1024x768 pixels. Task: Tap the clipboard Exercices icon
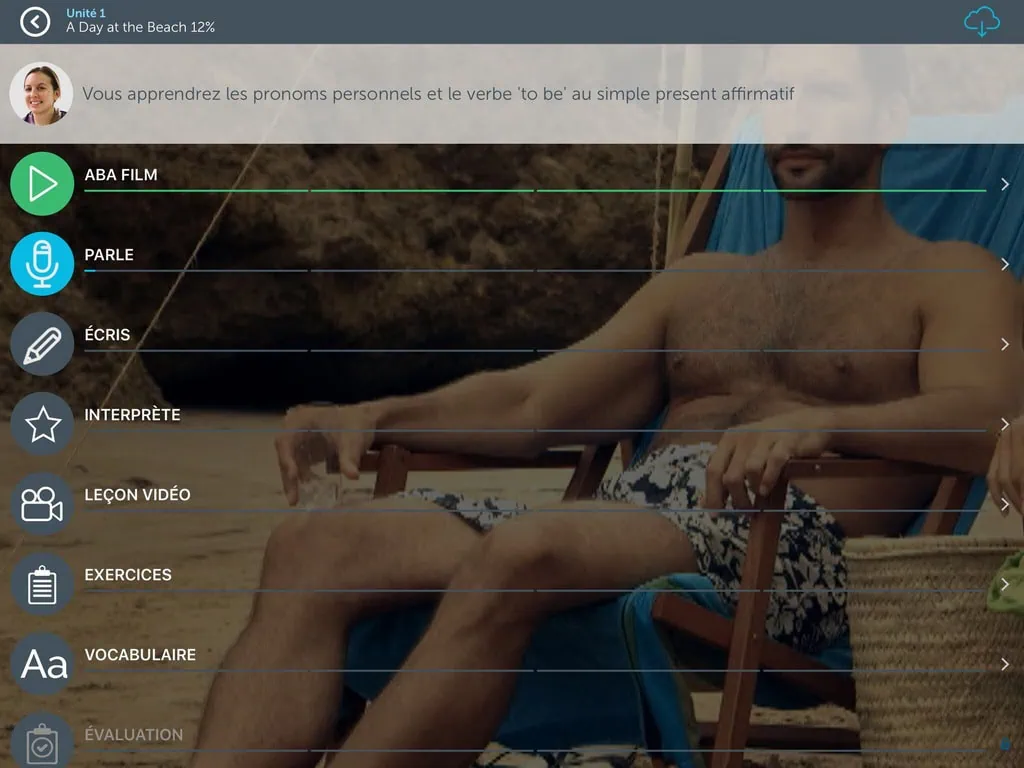[42, 584]
